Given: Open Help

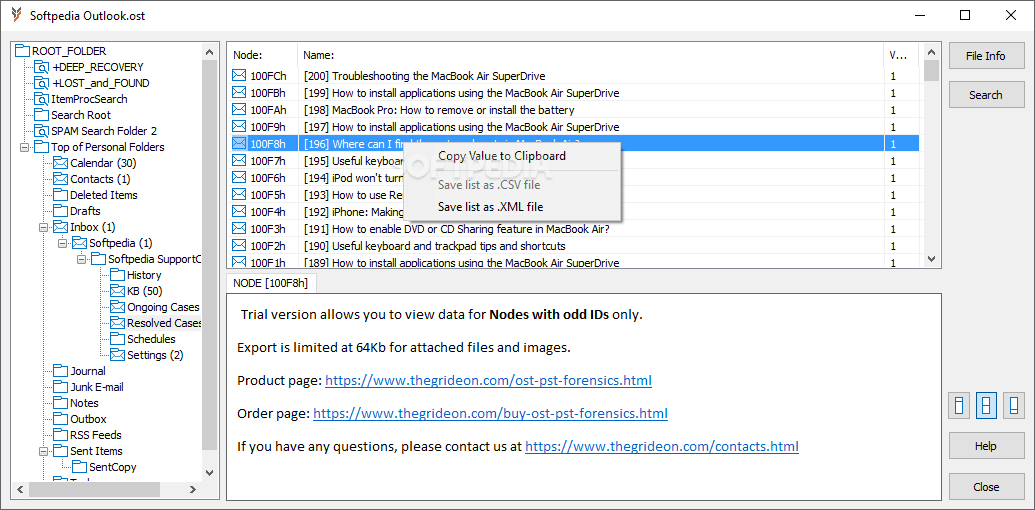Looking at the screenshot, I should point(985,447).
